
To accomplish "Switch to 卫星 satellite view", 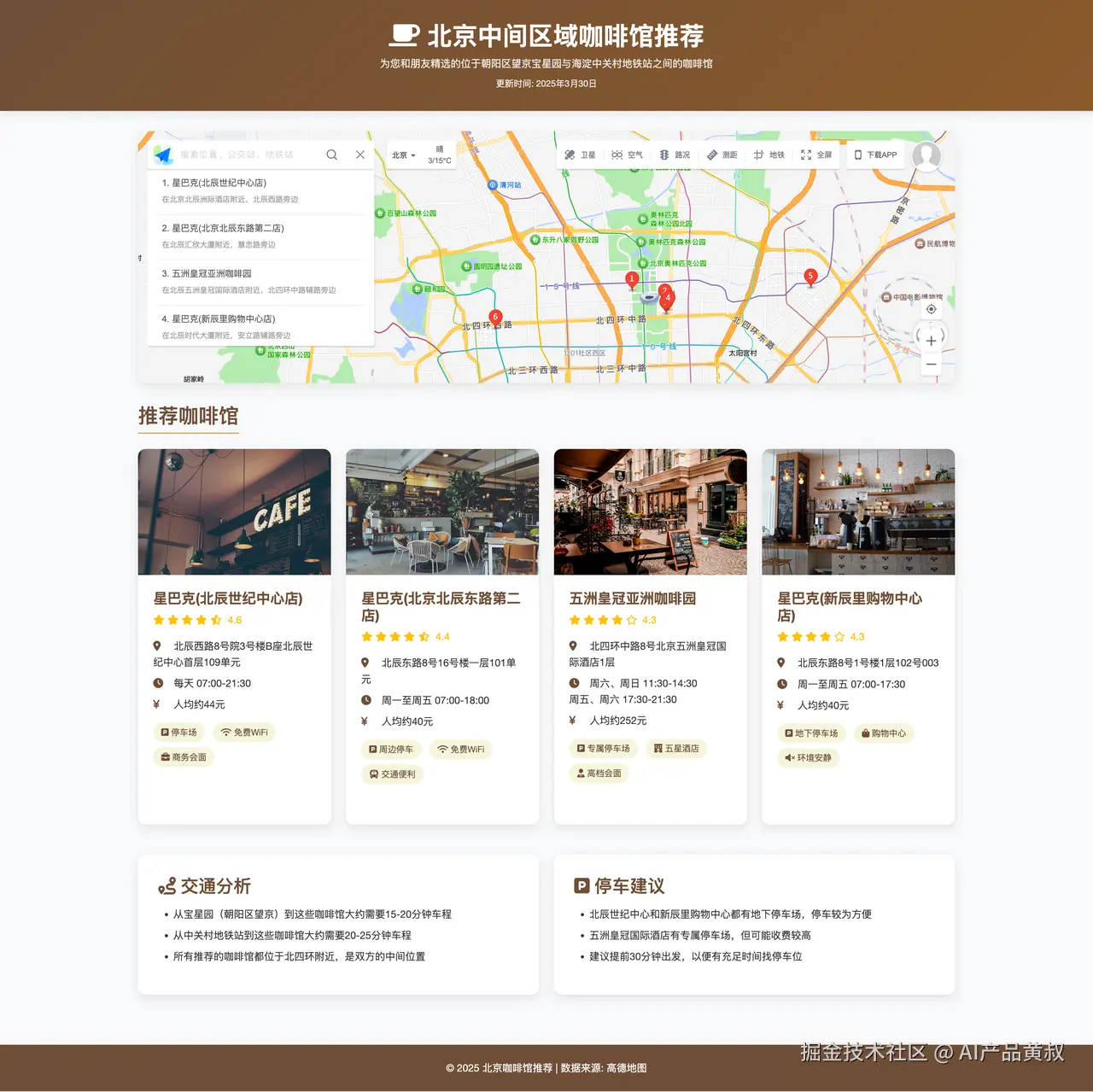I will click(581, 155).
